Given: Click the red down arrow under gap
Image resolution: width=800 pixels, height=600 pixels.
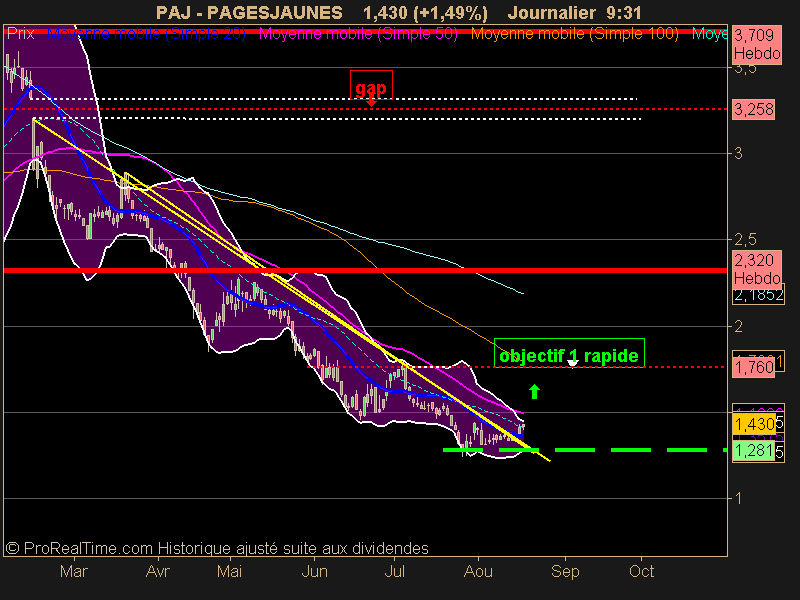Looking at the screenshot, I should click(x=371, y=102).
